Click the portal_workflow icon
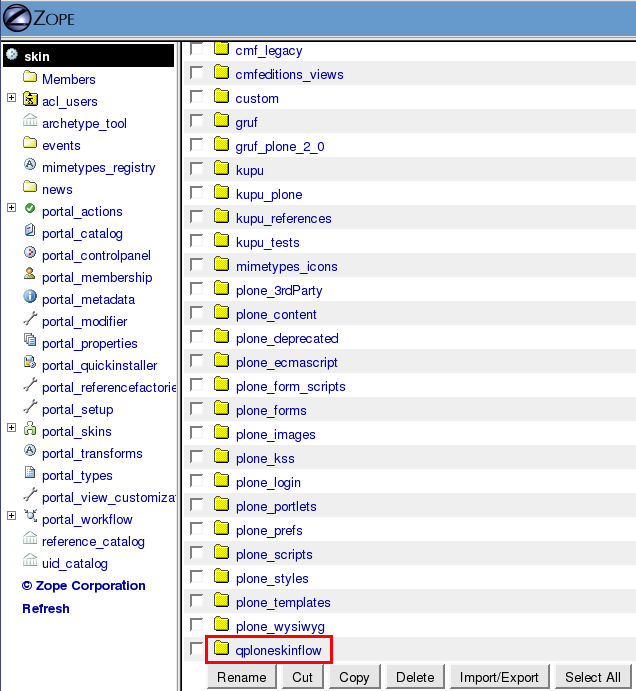Image resolution: width=636 pixels, height=691 pixels. point(30,516)
